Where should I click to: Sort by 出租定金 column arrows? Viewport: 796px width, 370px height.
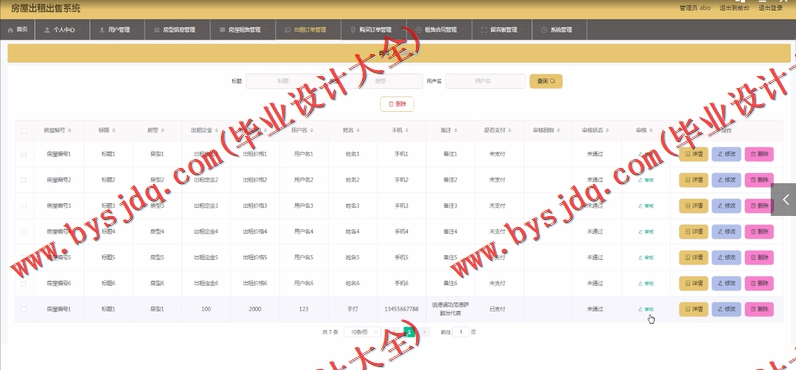(216, 131)
